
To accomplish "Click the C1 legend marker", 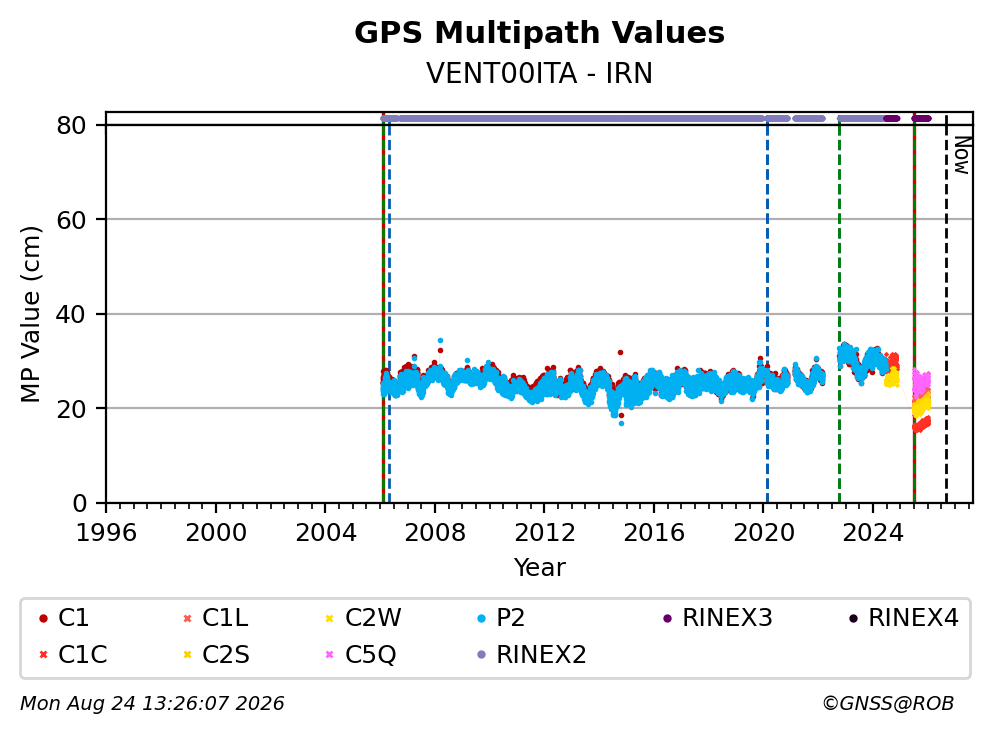I will click(43, 618).
